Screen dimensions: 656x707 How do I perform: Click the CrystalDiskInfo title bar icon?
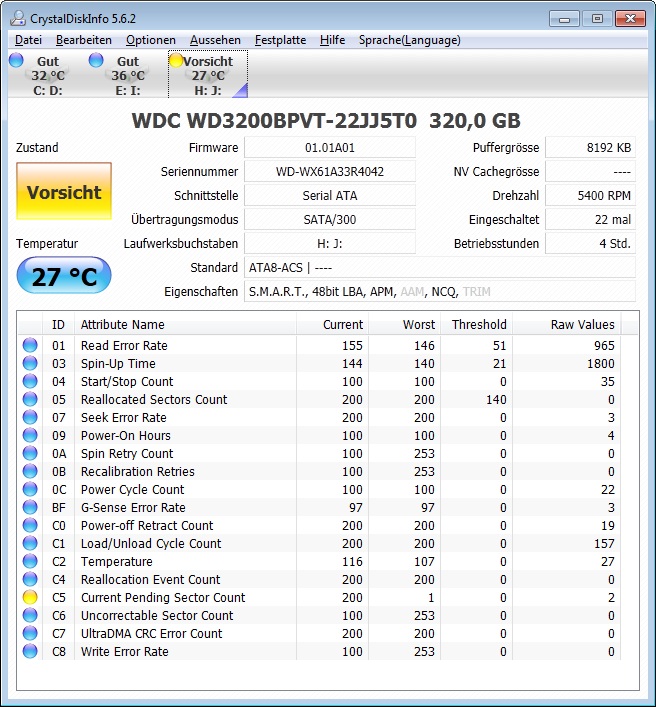(x=18, y=18)
